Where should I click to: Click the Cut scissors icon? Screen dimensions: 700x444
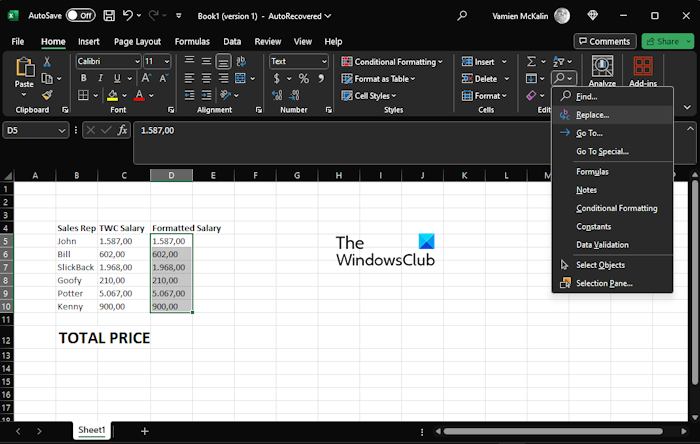click(x=46, y=62)
